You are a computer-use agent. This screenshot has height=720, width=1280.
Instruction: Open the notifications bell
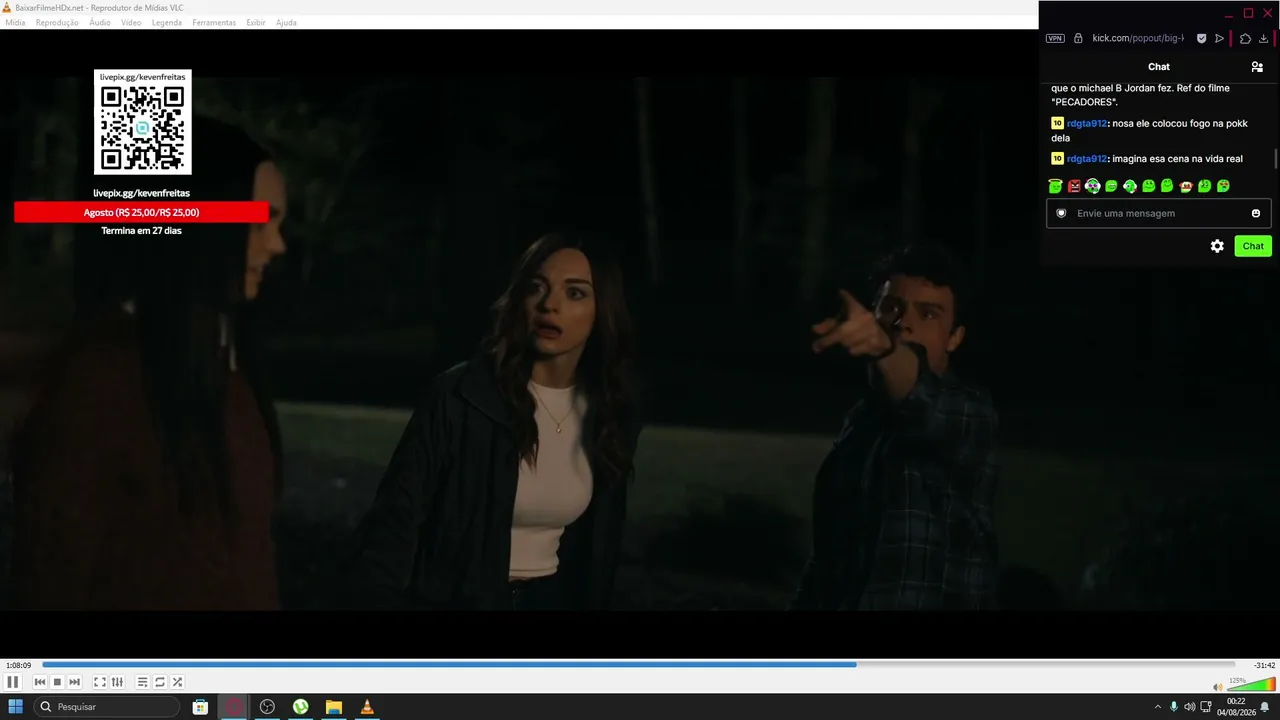[1265, 707]
